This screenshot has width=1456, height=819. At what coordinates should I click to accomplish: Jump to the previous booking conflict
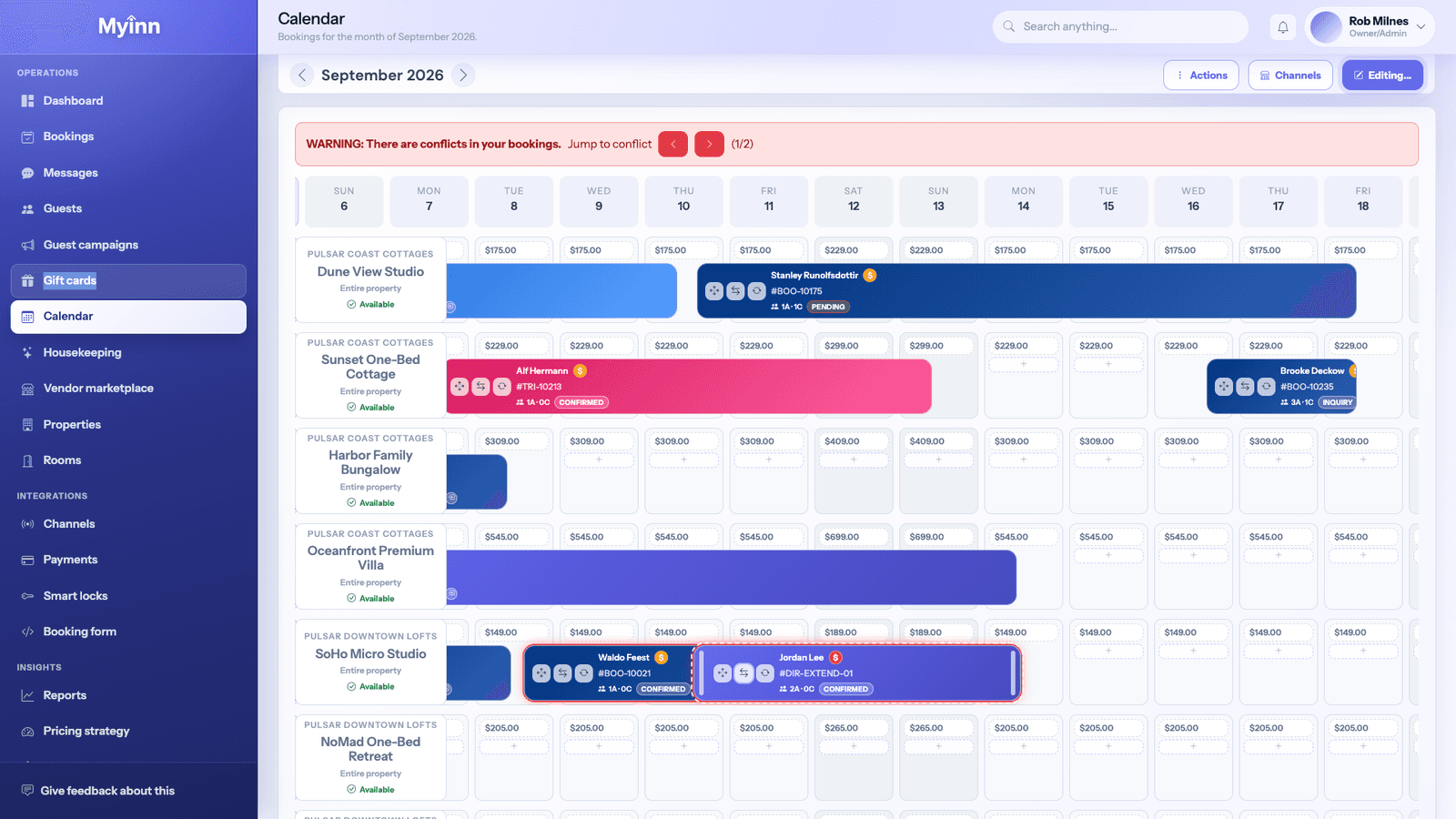point(673,144)
